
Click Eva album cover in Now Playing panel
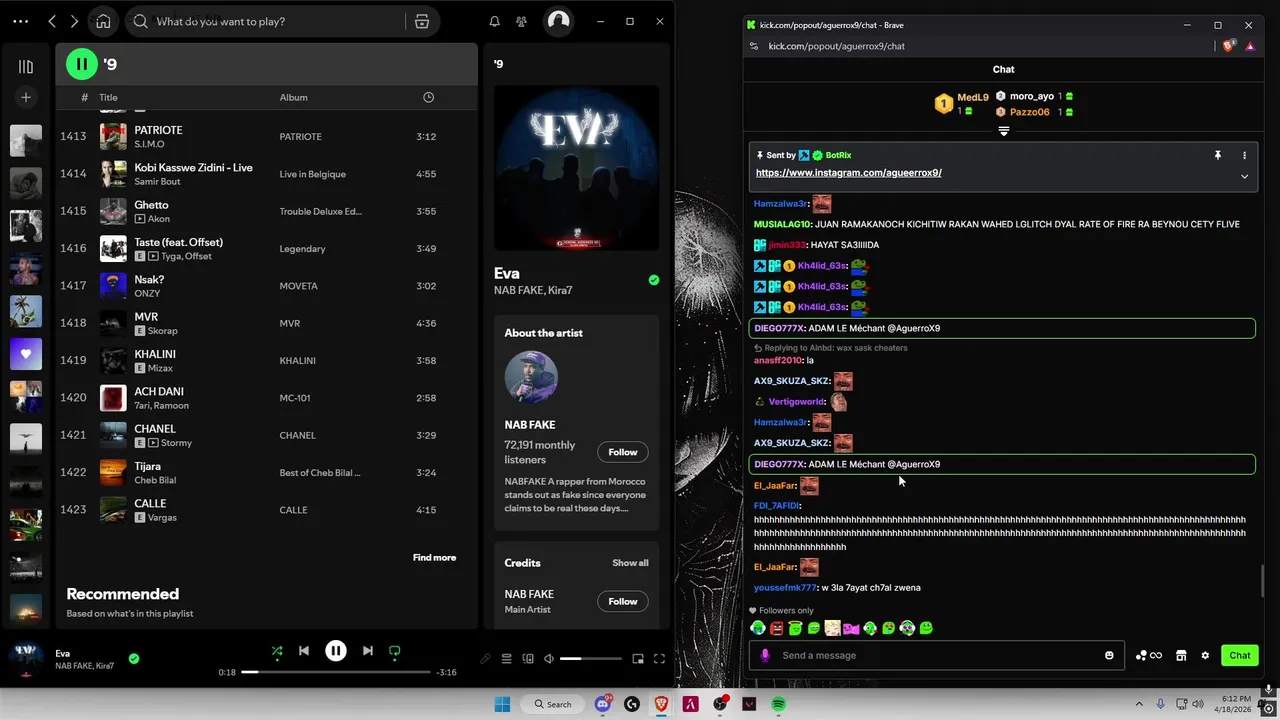576,168
